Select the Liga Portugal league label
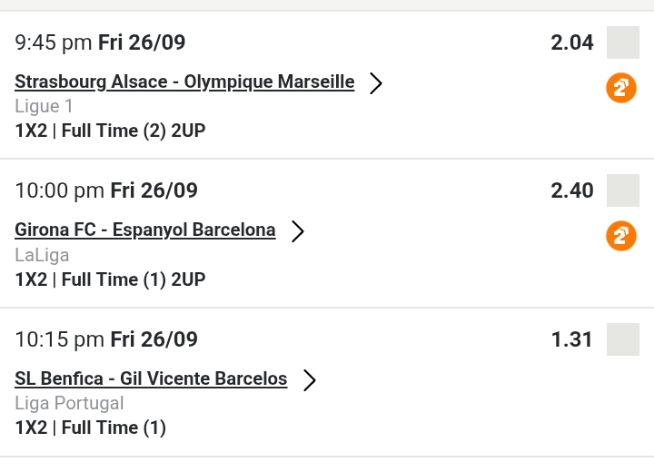 pyautogui.click(x=69, y=404)
